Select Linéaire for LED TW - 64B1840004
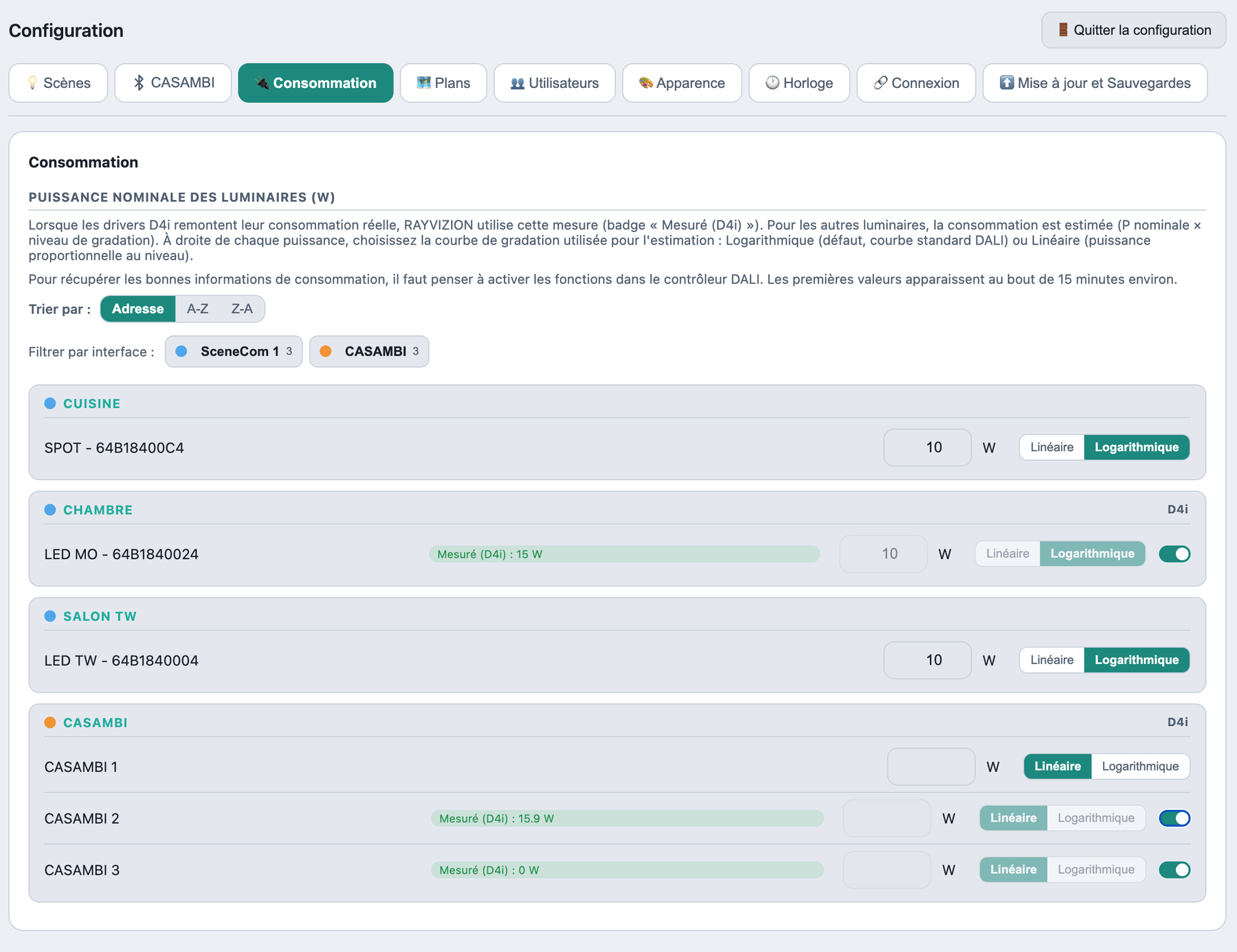The height and width of the screenshot is (952, 1237). 1051,660
